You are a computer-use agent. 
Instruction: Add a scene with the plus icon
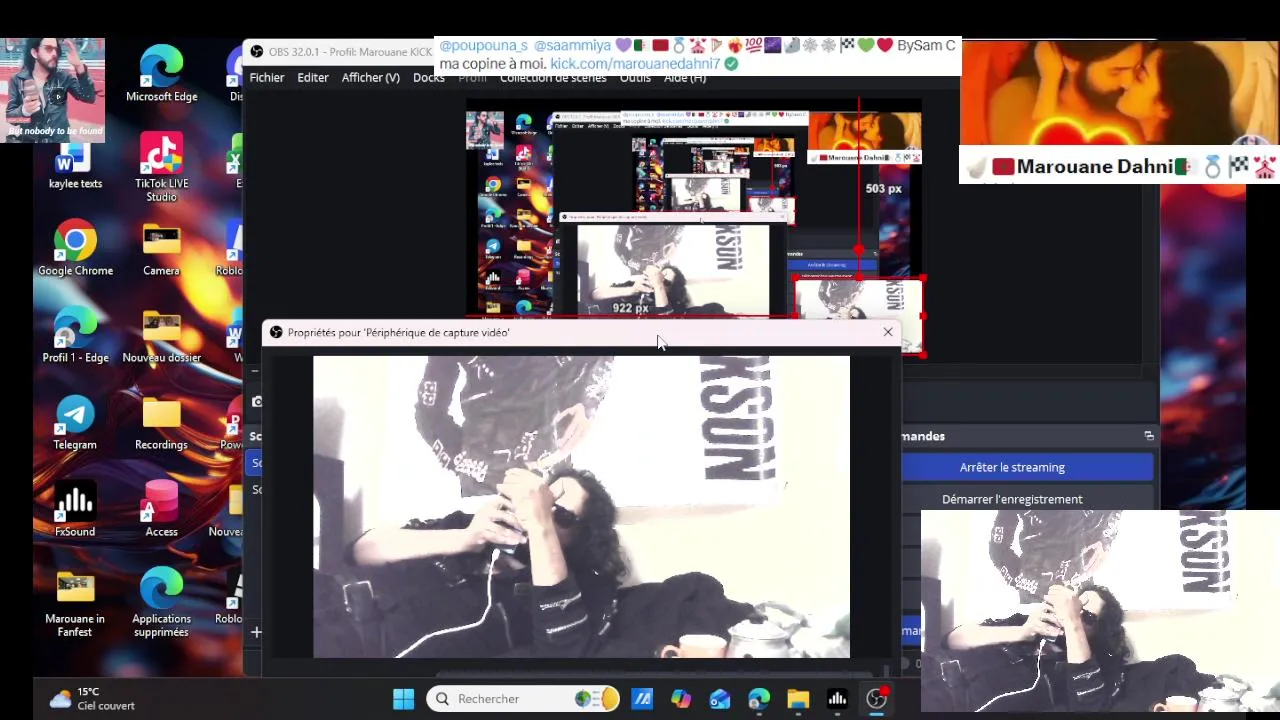[256, 632]
